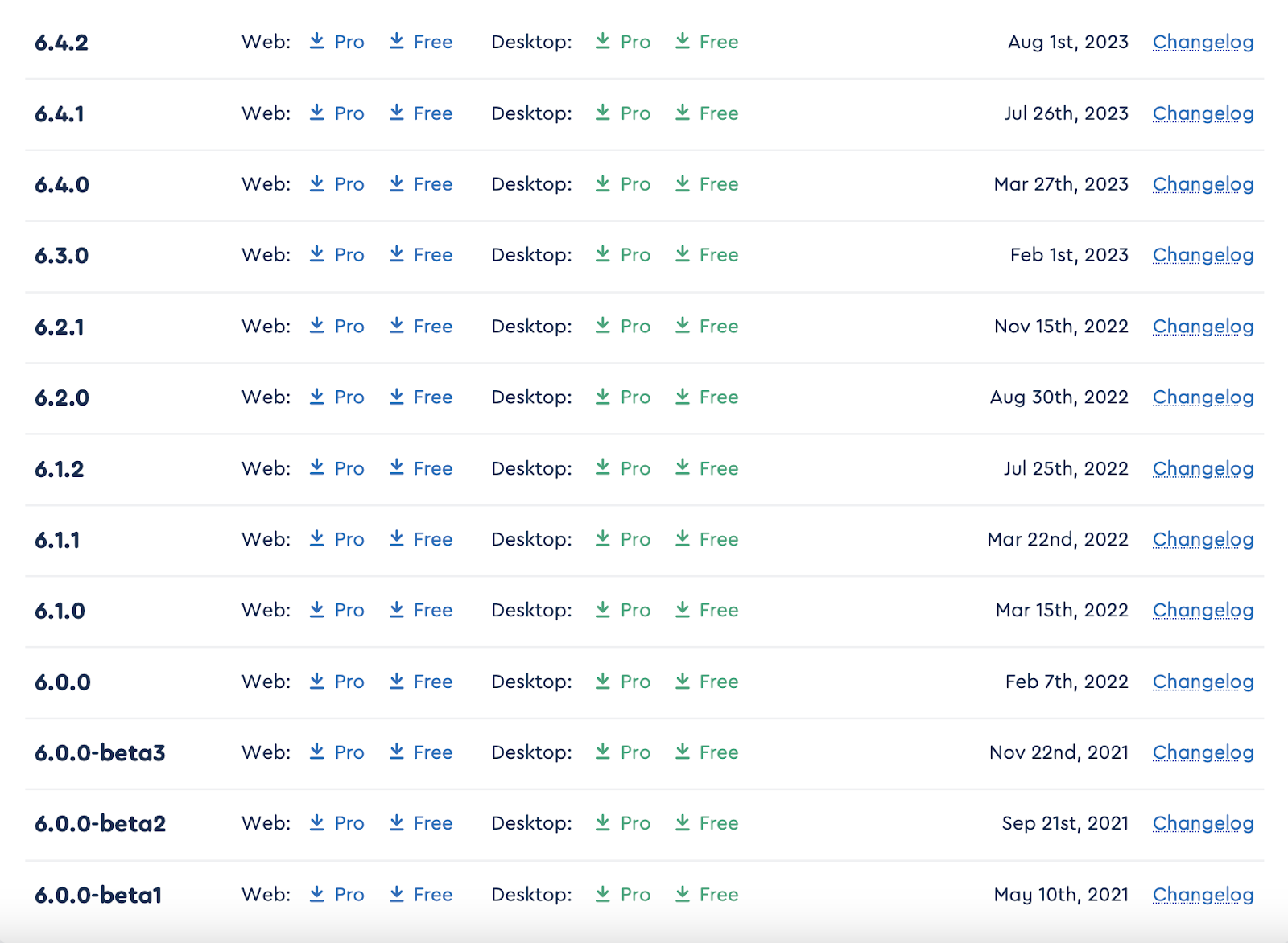Open the Changelog for 6.0.0-beta2
1288x943 pixels.
[x=1203, y=823]
